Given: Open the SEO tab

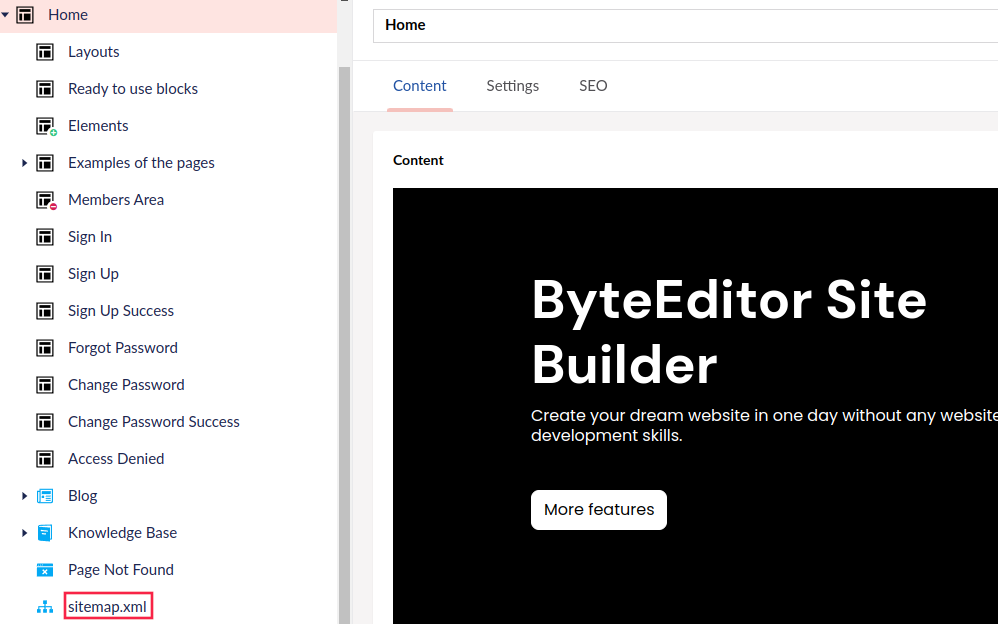Looking at the screenshot, I should (x=593, y=86).
